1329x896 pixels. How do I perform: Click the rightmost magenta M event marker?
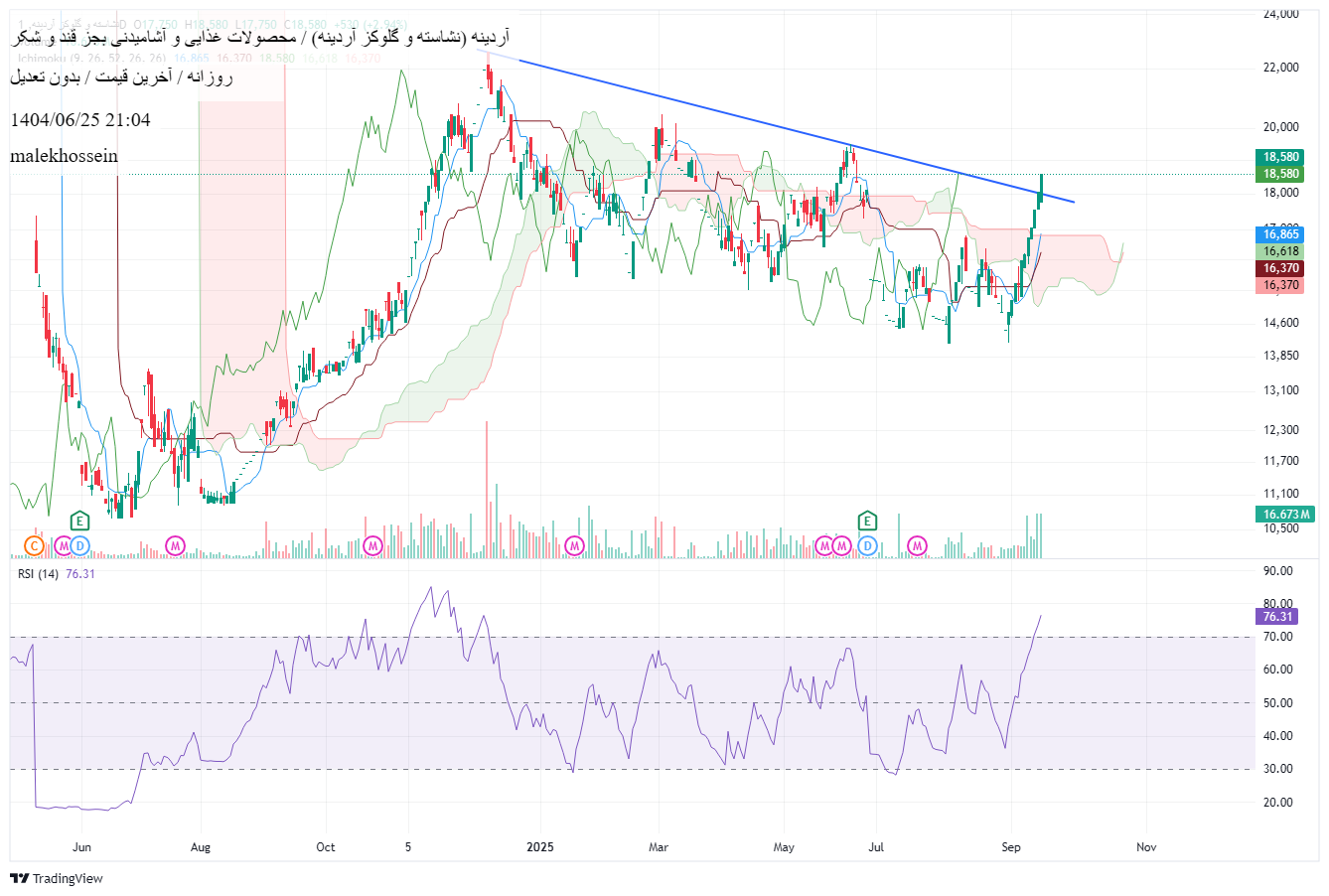917,545
